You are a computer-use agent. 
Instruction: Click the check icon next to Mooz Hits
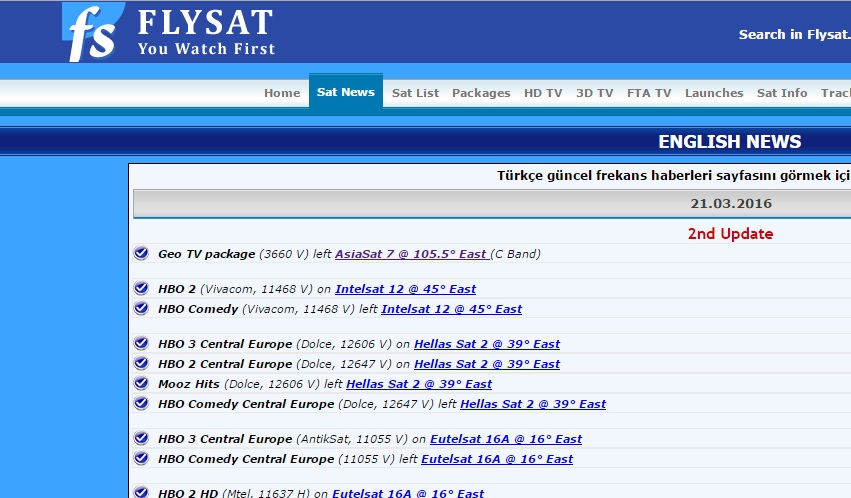(142, 384)
